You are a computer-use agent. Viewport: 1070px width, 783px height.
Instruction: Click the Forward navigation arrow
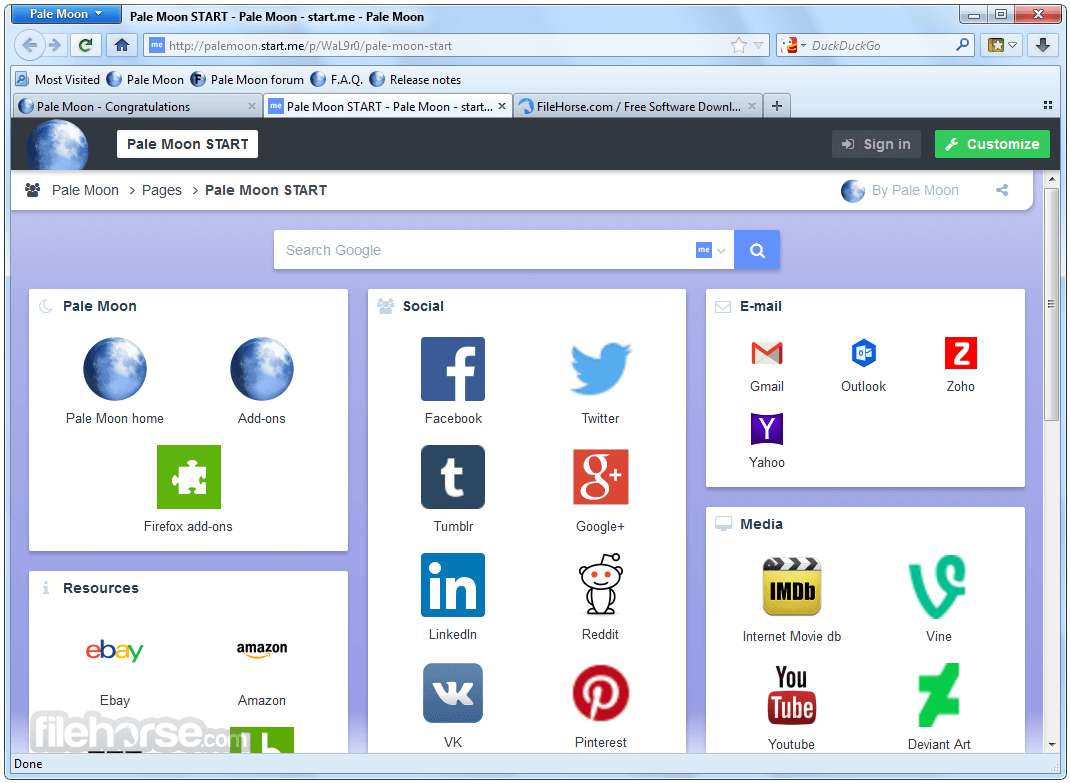(x=55, y=46)
